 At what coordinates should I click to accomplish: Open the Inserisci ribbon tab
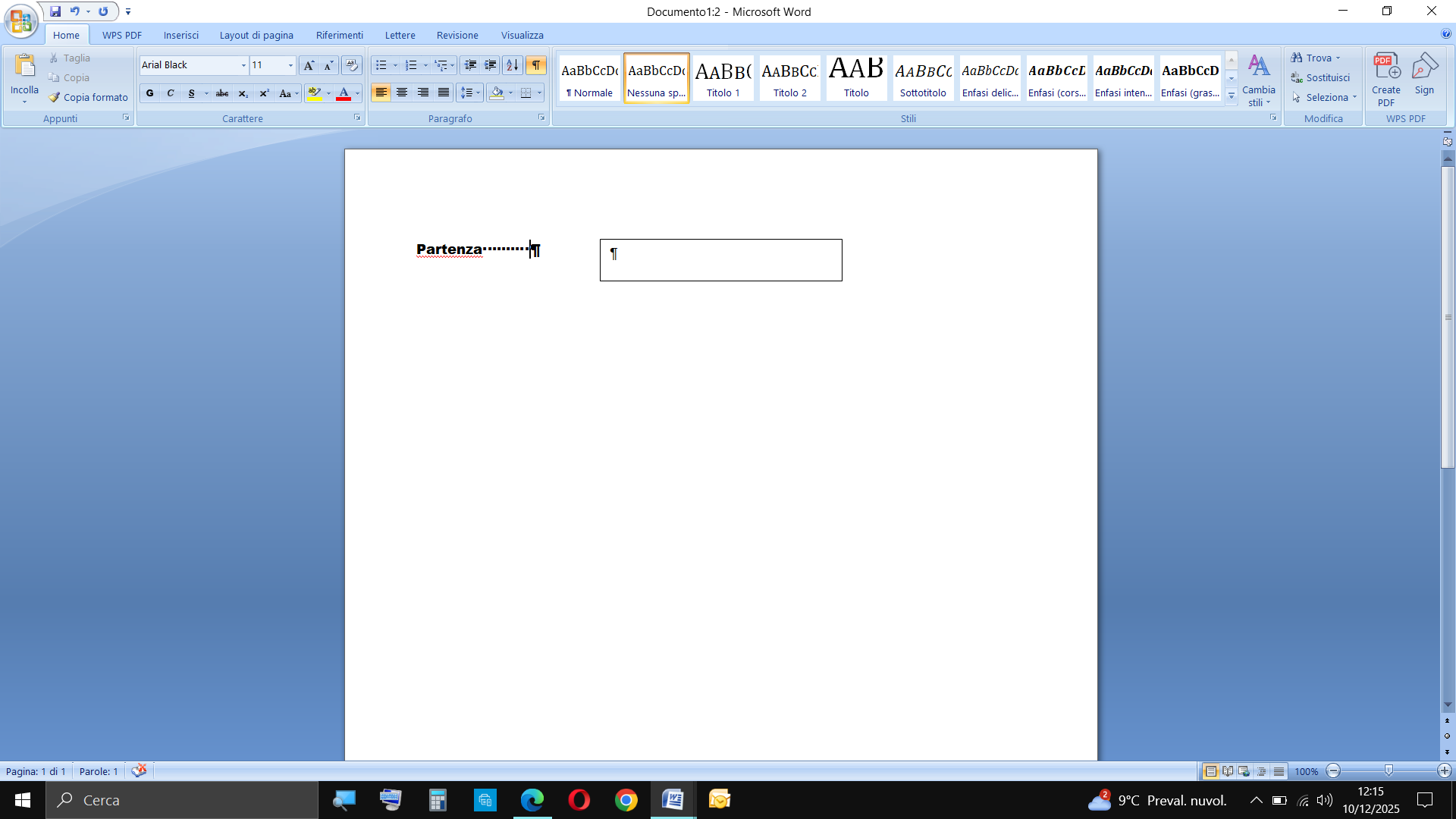180,35
